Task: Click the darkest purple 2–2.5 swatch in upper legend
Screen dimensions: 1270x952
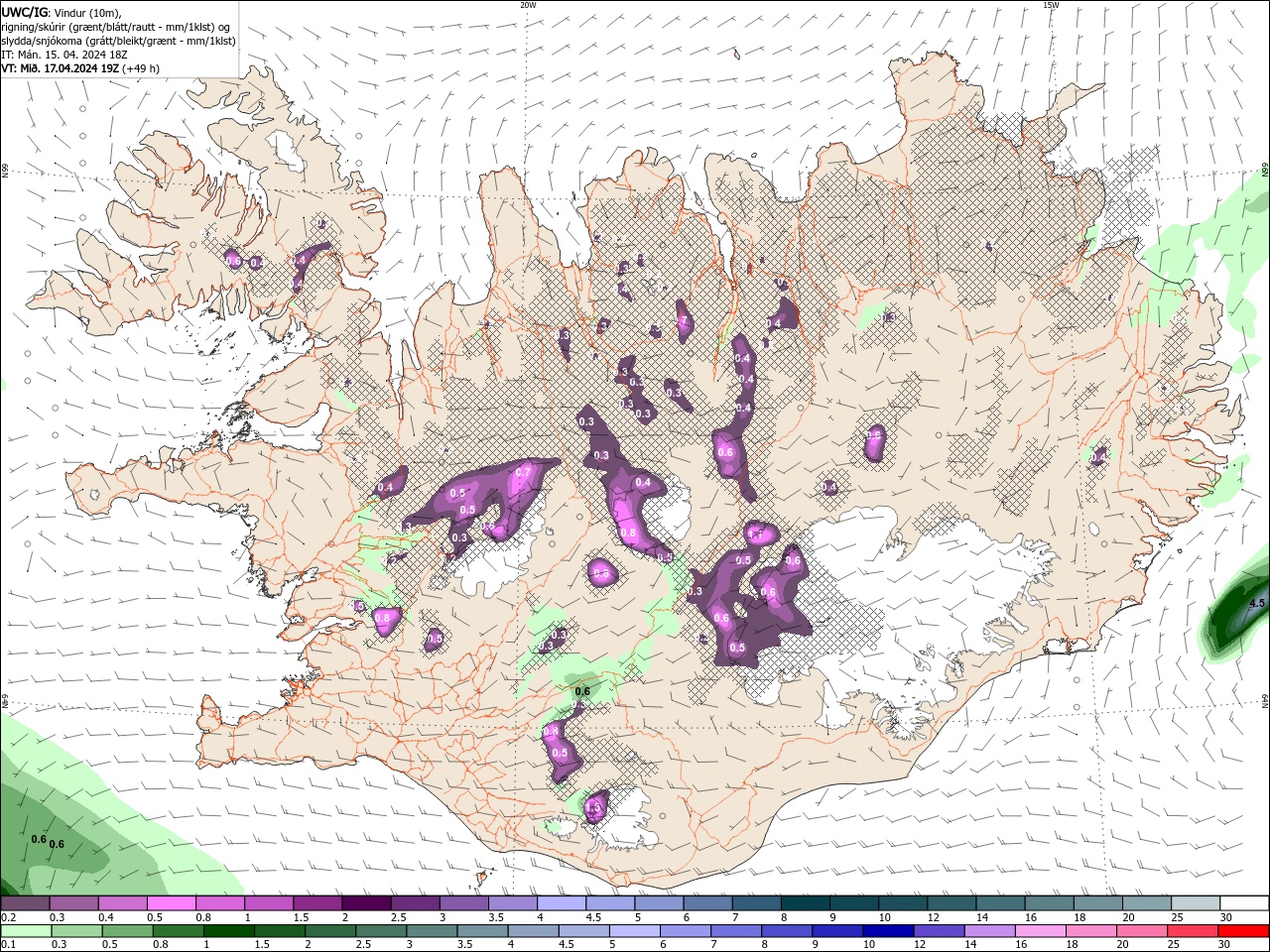Action: point(366,903)
